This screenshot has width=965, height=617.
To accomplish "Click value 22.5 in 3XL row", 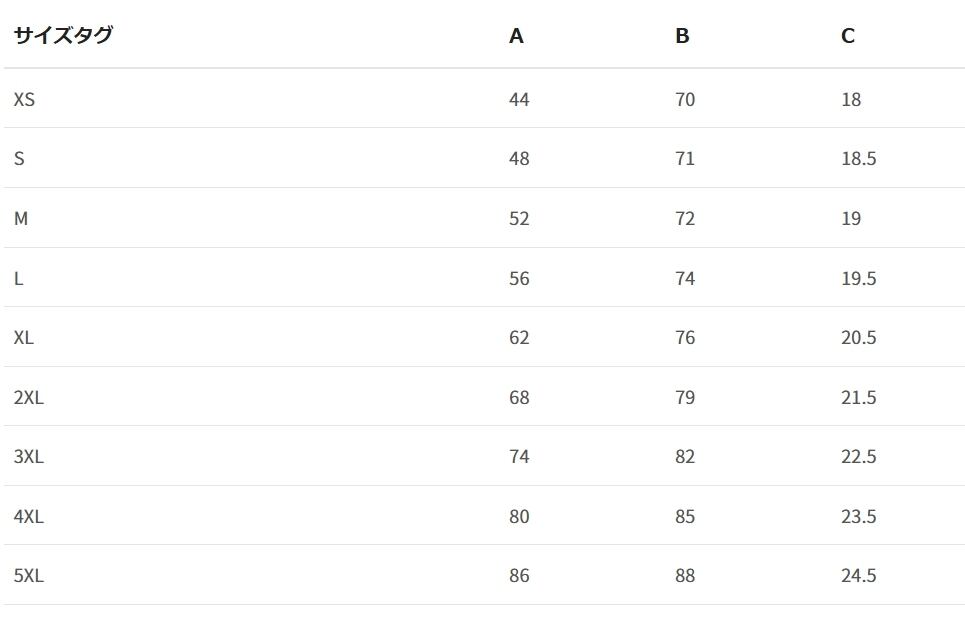I will click(859, 456).
